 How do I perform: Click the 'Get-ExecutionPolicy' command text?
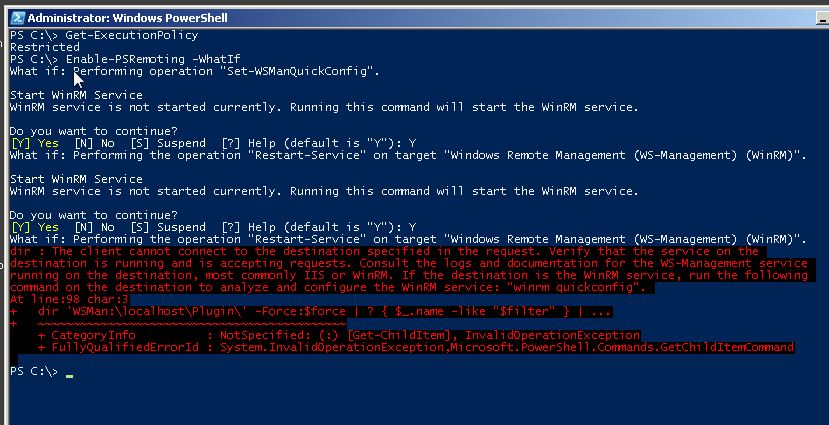132,35
